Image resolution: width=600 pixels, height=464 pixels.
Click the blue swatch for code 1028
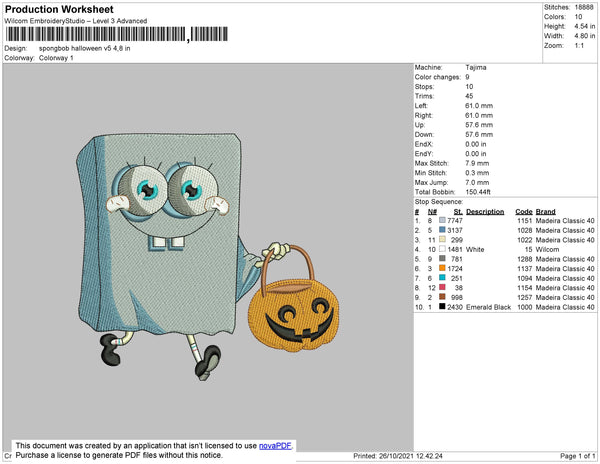click(x=442, y=230)
